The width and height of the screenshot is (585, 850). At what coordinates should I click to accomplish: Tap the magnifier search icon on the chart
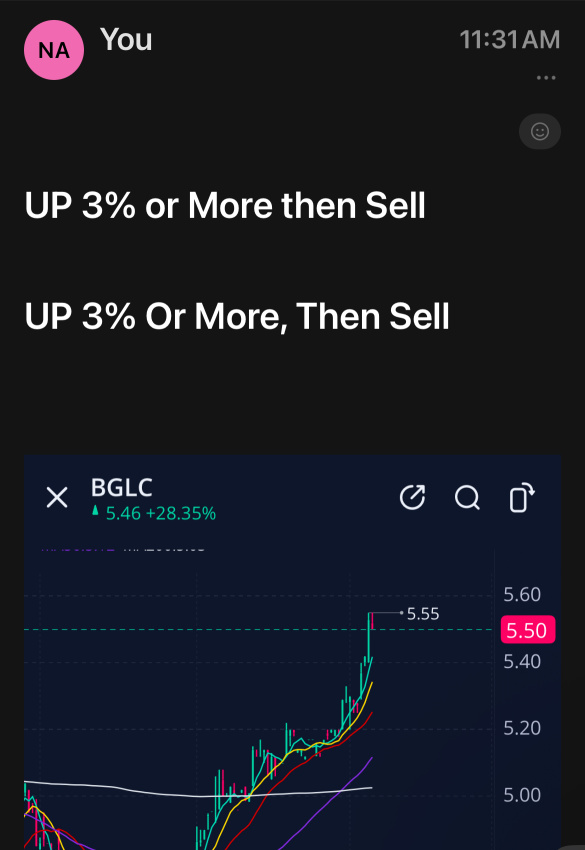point(467,498)
